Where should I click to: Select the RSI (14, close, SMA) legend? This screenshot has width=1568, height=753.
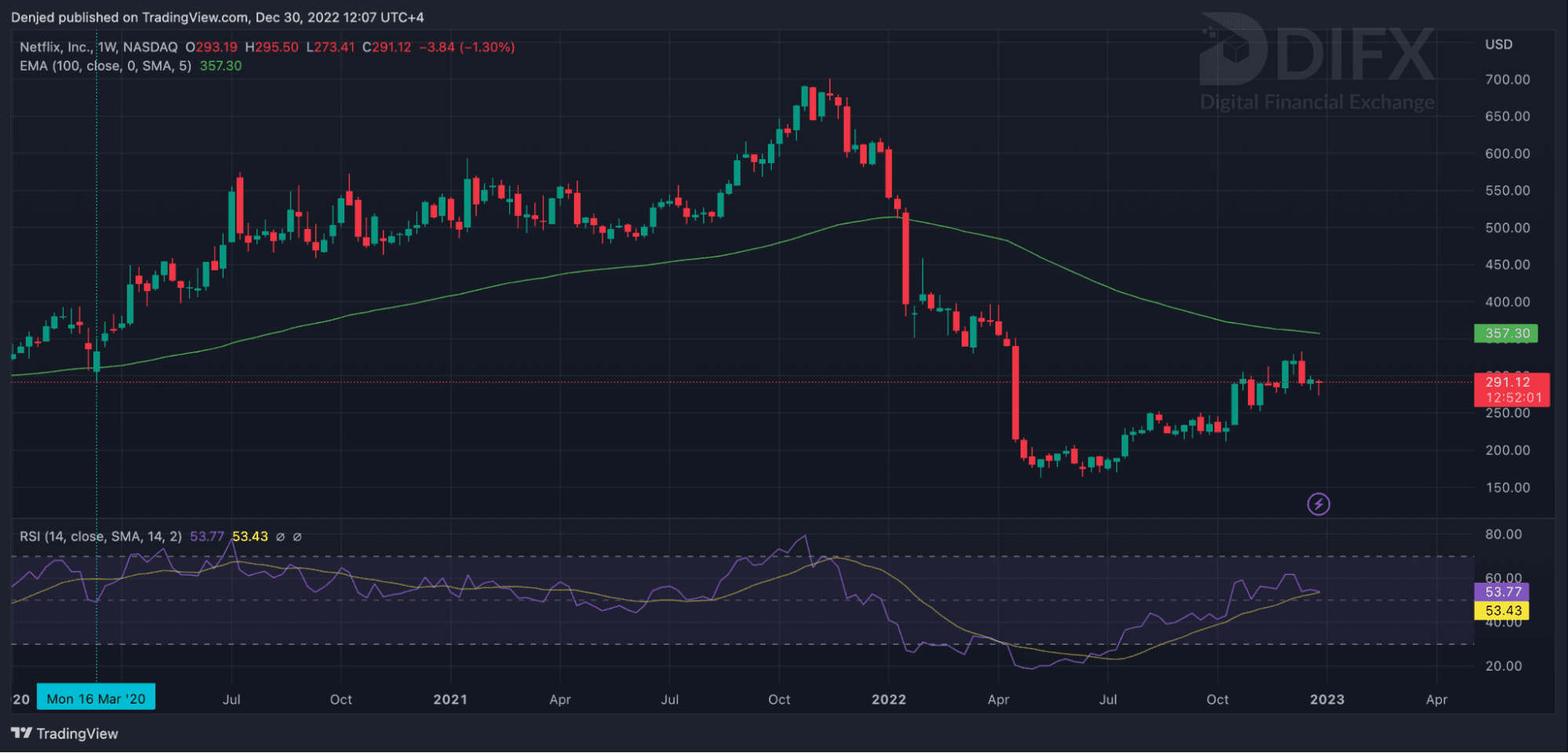[100, 537]
